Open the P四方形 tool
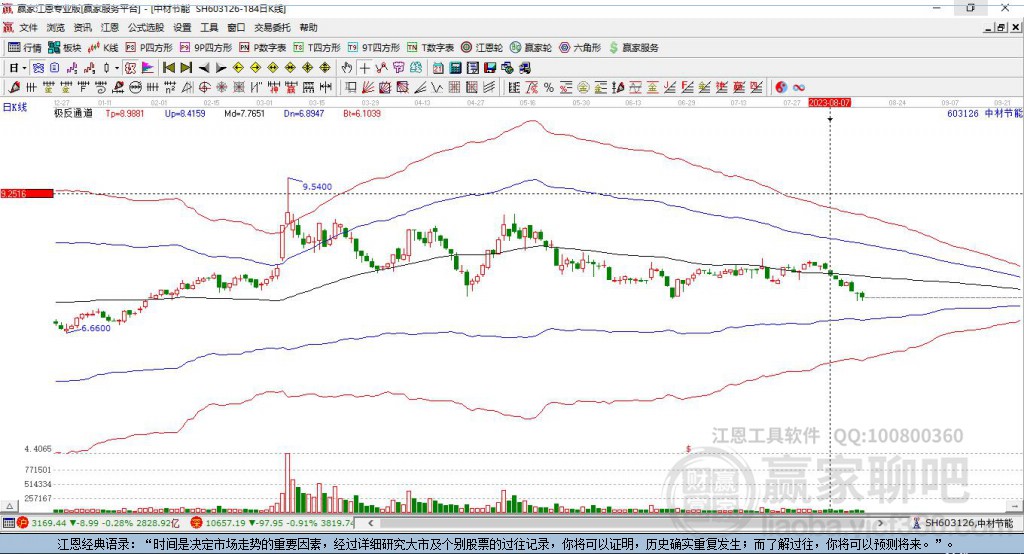This screenshot has height=554, width=1024. (x=149, y=48)
